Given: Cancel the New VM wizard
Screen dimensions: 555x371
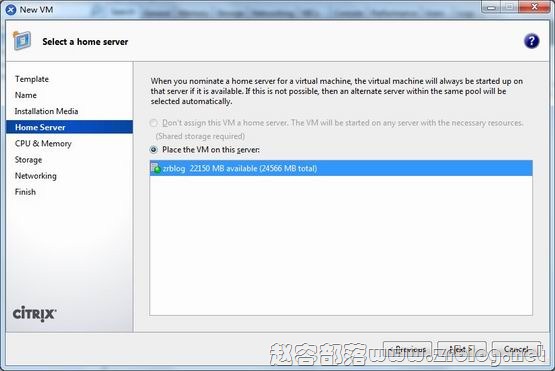Looking at the screenshot, I should pyautogui.click(x=516, y=349).
